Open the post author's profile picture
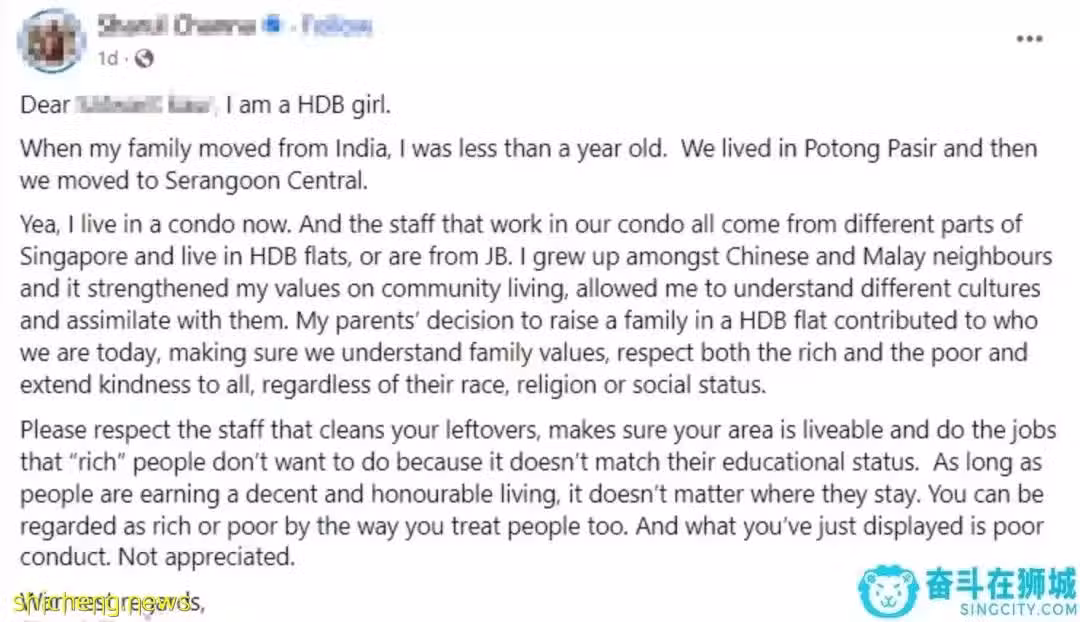 click(x=52, y=41)
